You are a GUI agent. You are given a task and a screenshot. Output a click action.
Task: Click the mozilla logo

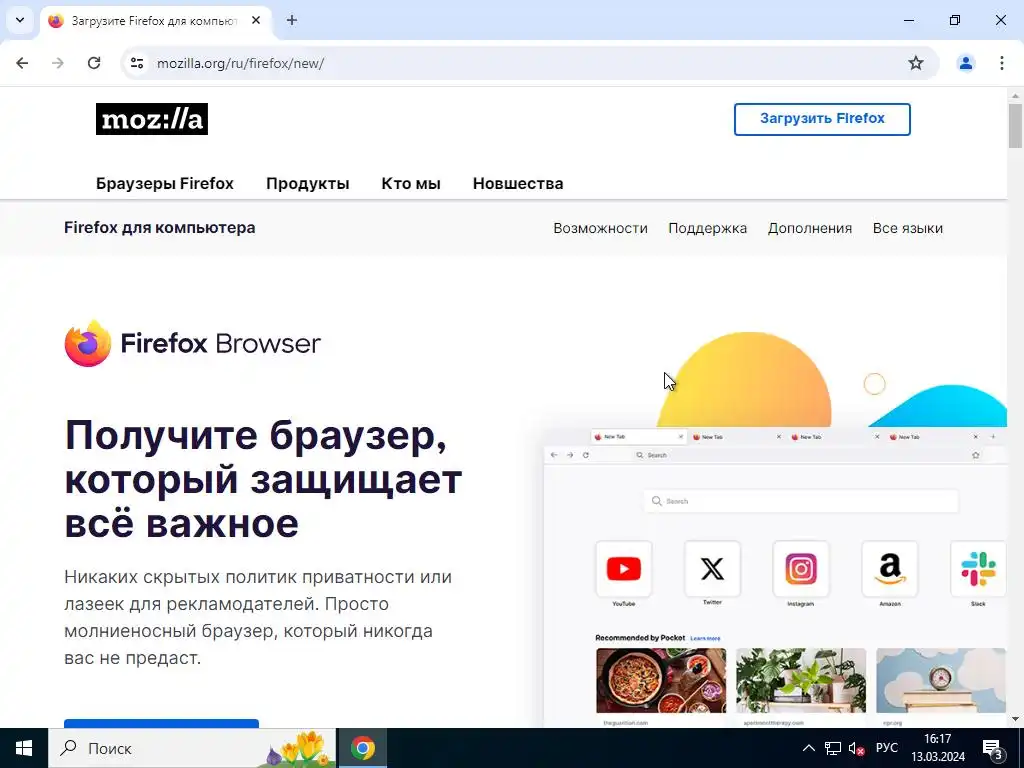pyautogui.click(x=152, y=119)
